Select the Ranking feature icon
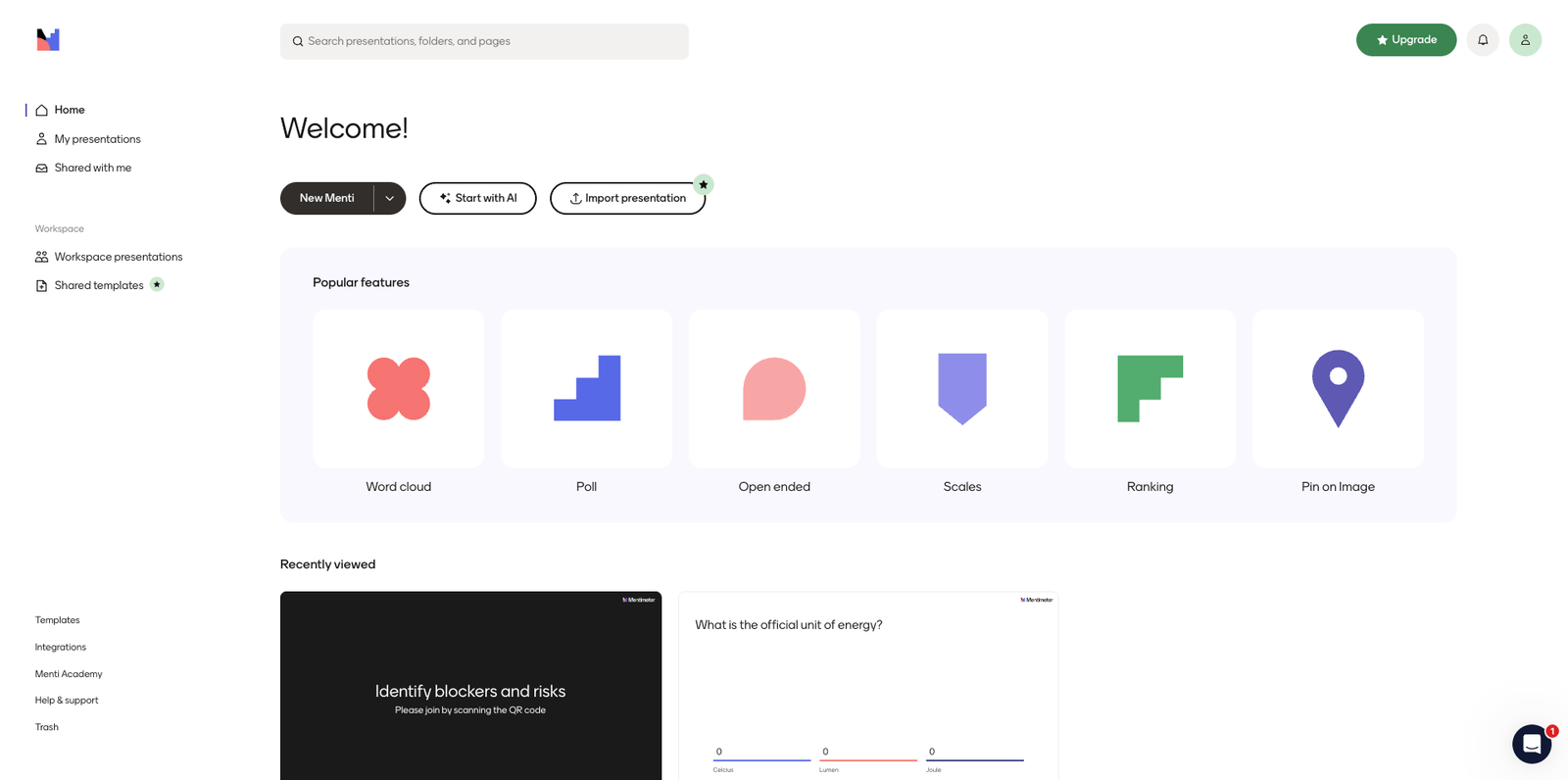Screen dimensions: 1568x780 click(1151, 389)
